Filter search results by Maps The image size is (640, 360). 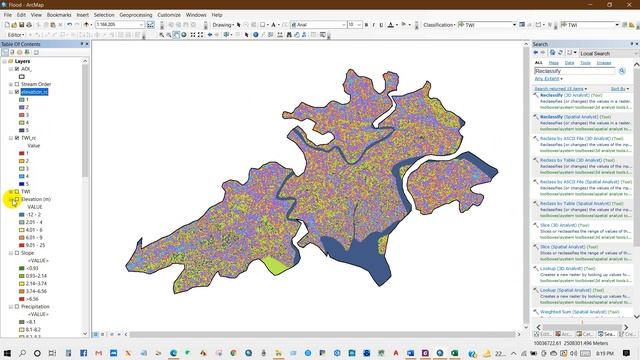[553, 63]
